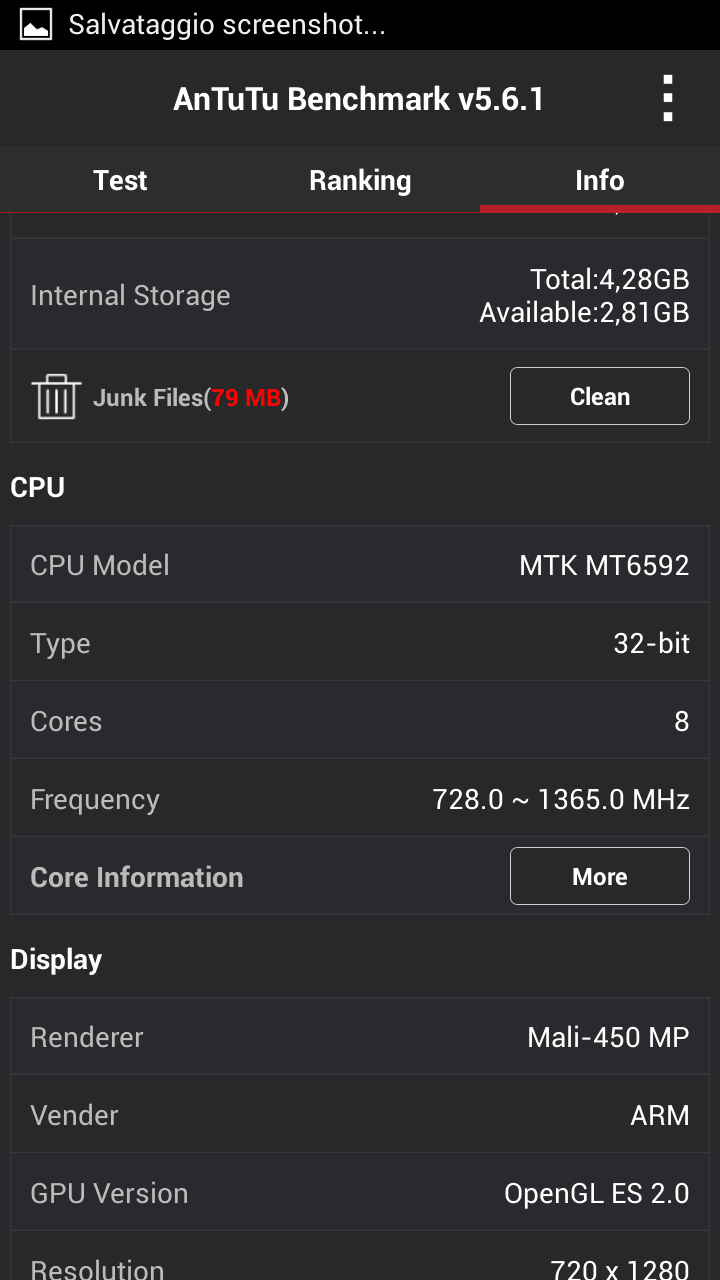The image size is (720, 1280).
Task: Open the Salvataggio screenshot notification text
Action: pyautogui.click(x=227, y=25)
